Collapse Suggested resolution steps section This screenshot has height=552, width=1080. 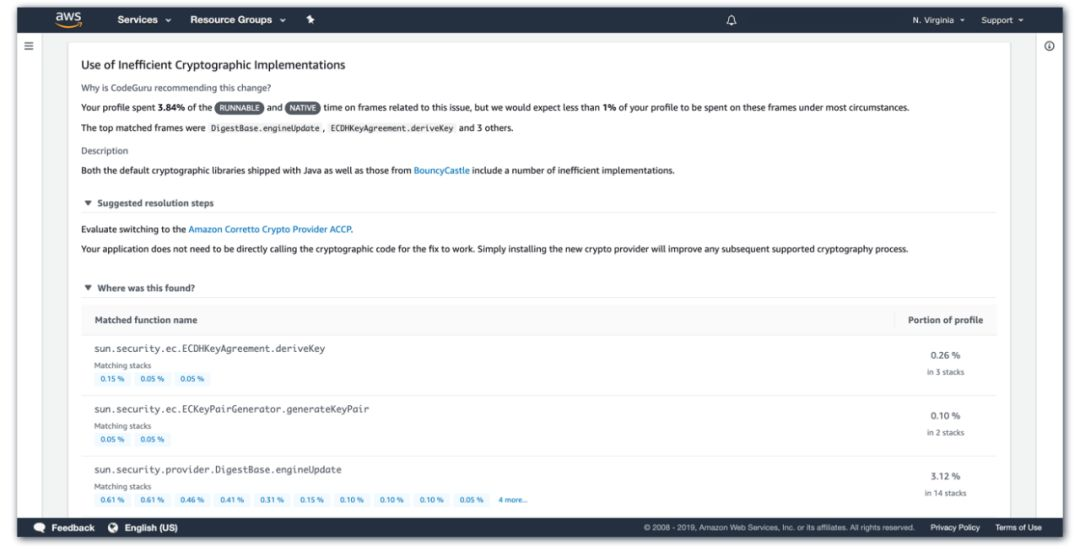pos(149,203)
